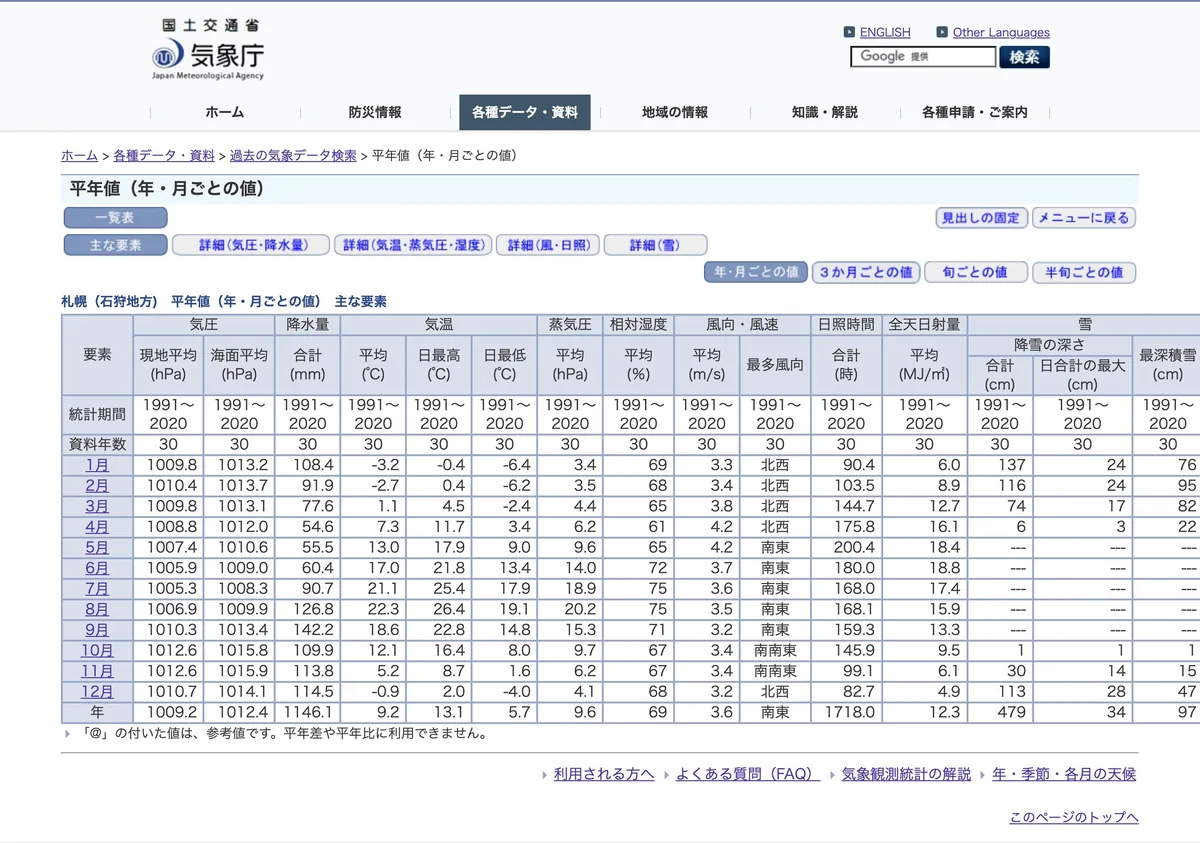Viewport: 1200px width, 843px height.
Task: Open the 1月 row link
Action: [97, 465]
